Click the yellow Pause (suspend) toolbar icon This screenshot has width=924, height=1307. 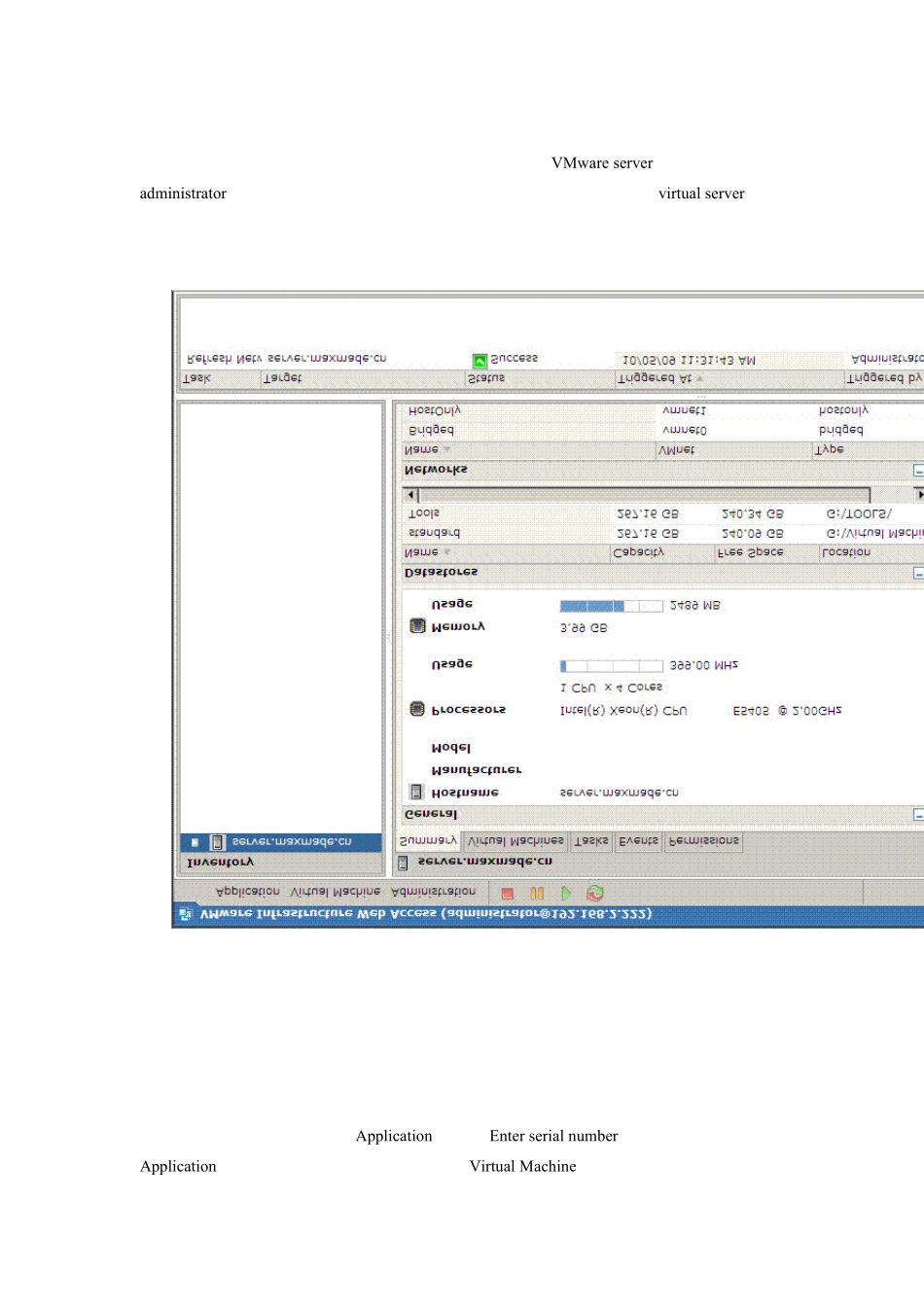click(537, 893)
